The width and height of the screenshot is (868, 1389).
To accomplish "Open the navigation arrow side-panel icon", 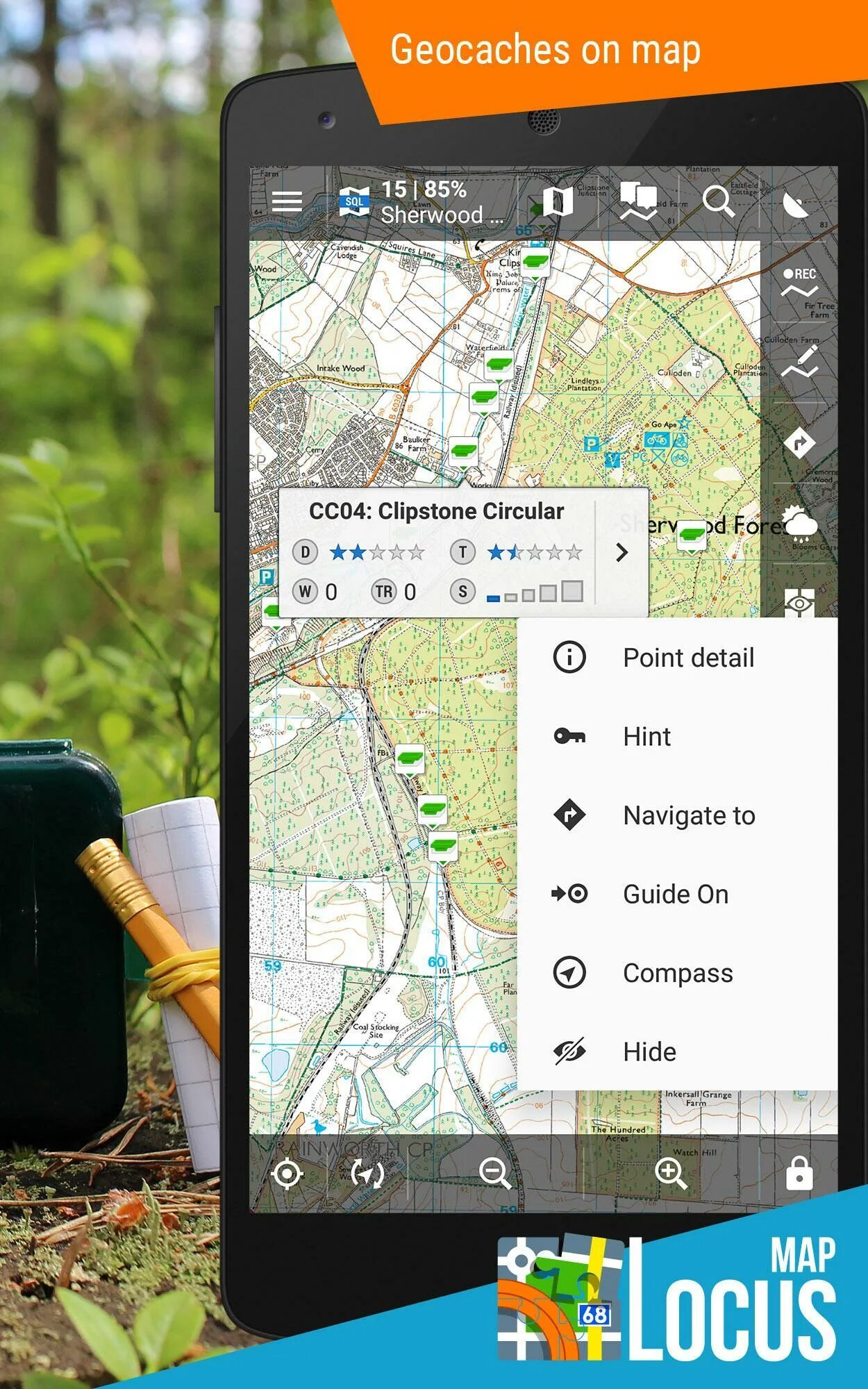I will (x=799, y=442).
